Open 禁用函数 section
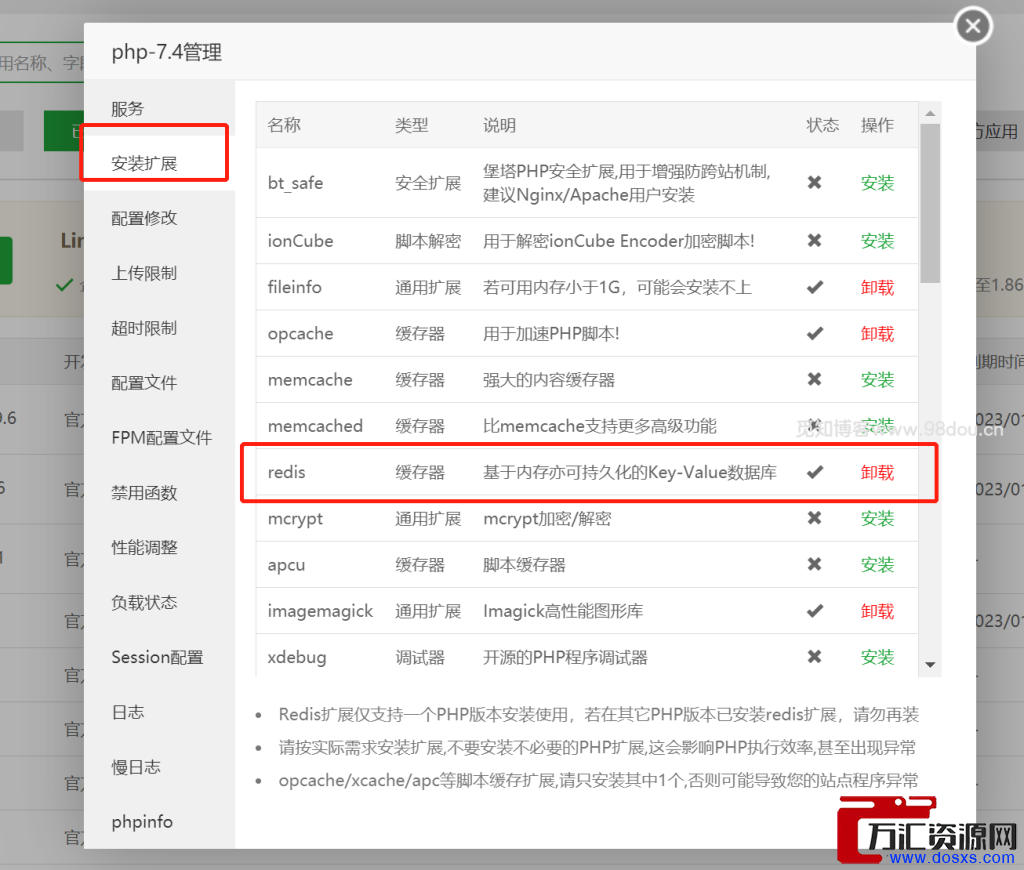This screenshot has width=1024, height=870. (x=144, y=492)
